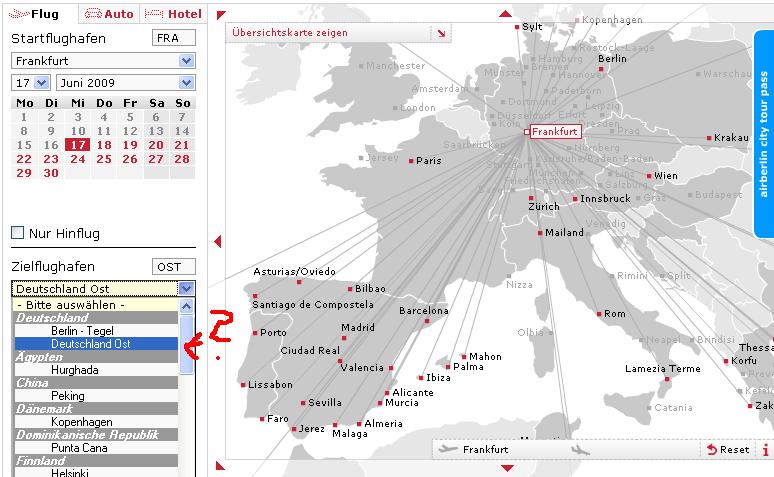Image resolution: width=774 pixels, height=477 pixels.
Task: Pan the map up with top arrow
Action: click(505, 13)
